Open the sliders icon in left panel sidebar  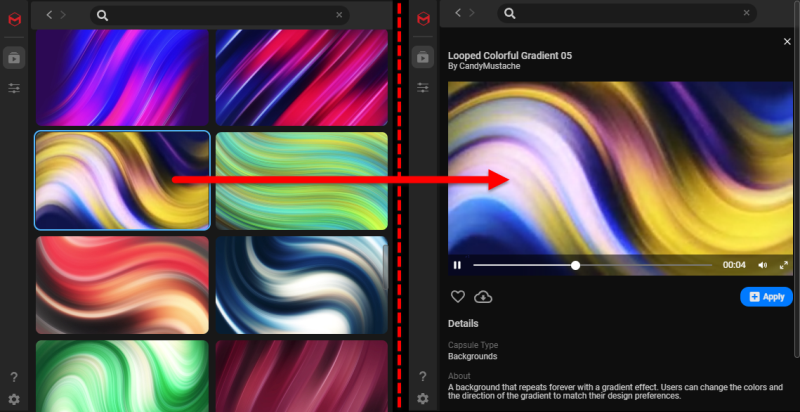(14, 88)
